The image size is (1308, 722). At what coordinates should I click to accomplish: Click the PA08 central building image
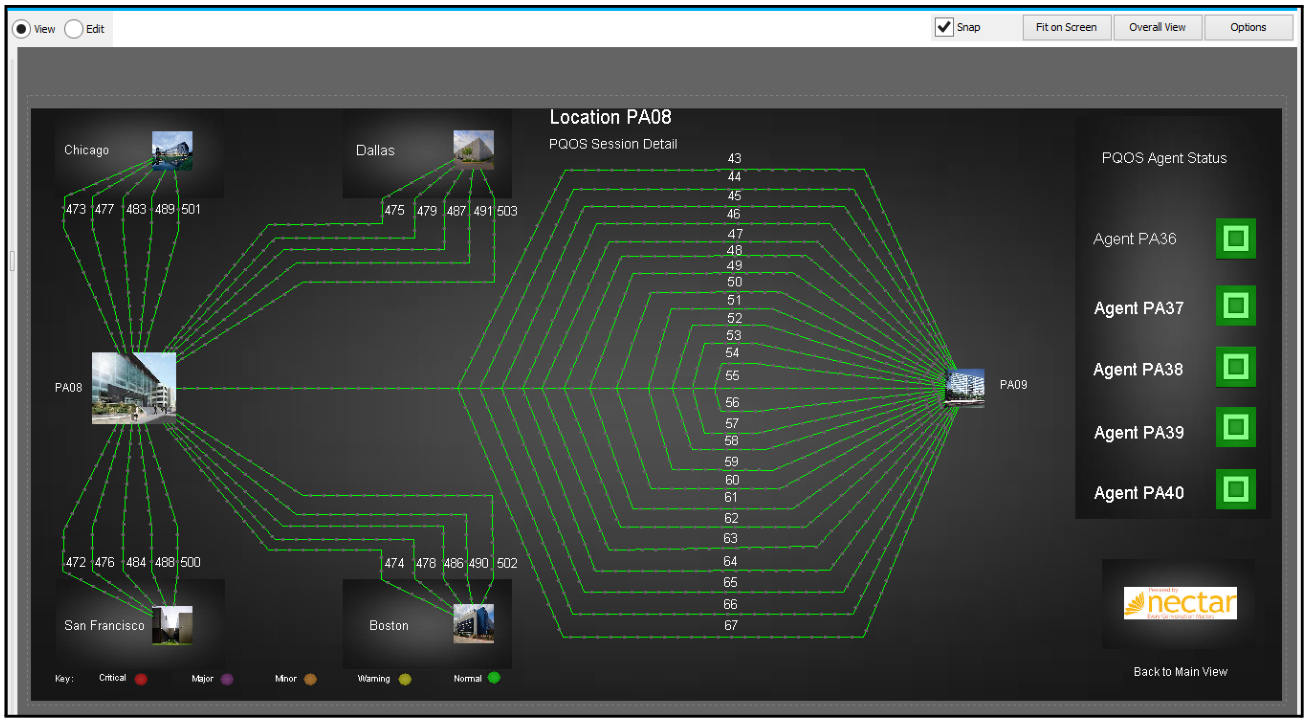point(134,388)
